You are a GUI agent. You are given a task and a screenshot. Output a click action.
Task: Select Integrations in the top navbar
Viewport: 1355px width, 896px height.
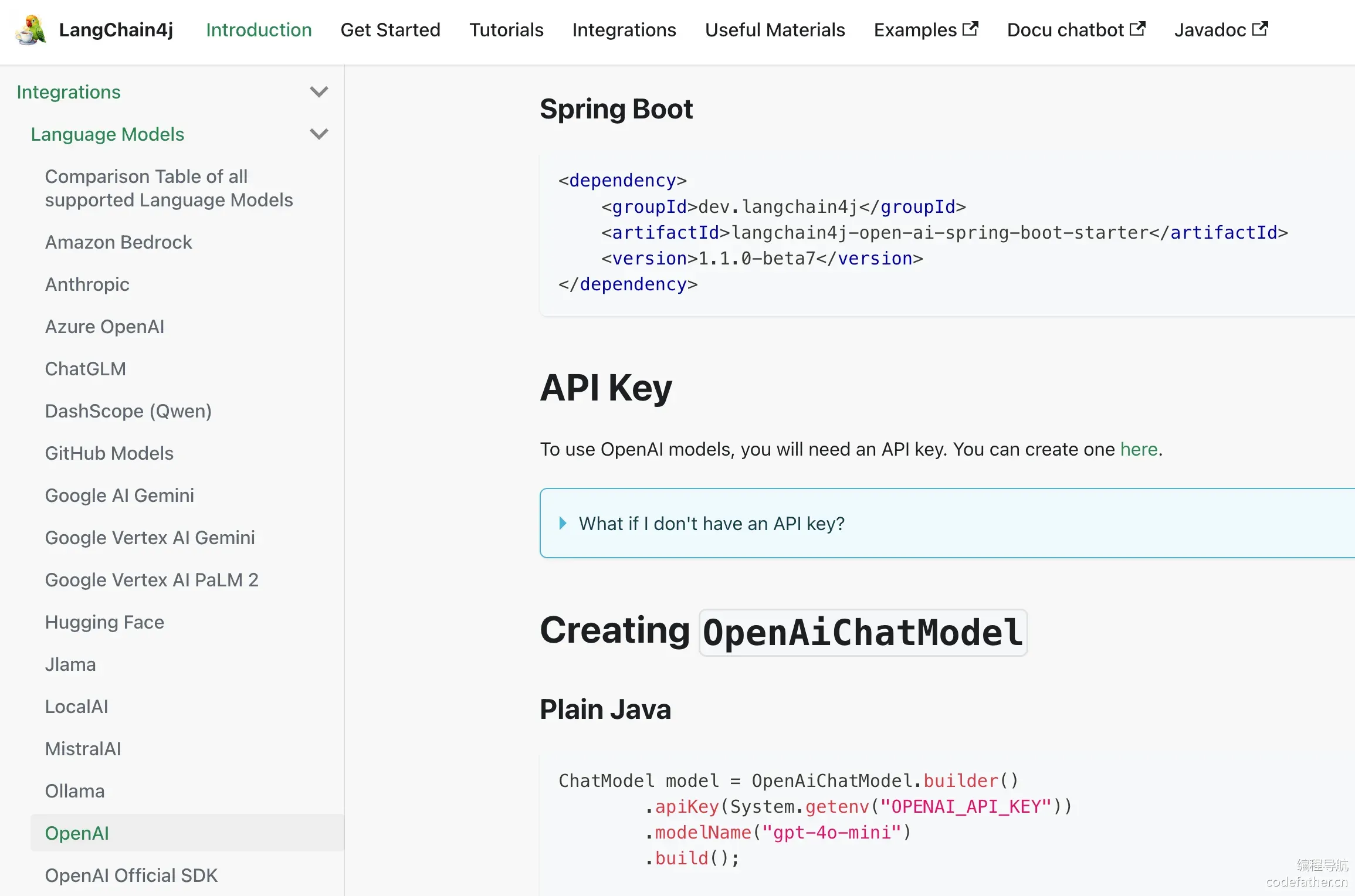coord(624,29)
